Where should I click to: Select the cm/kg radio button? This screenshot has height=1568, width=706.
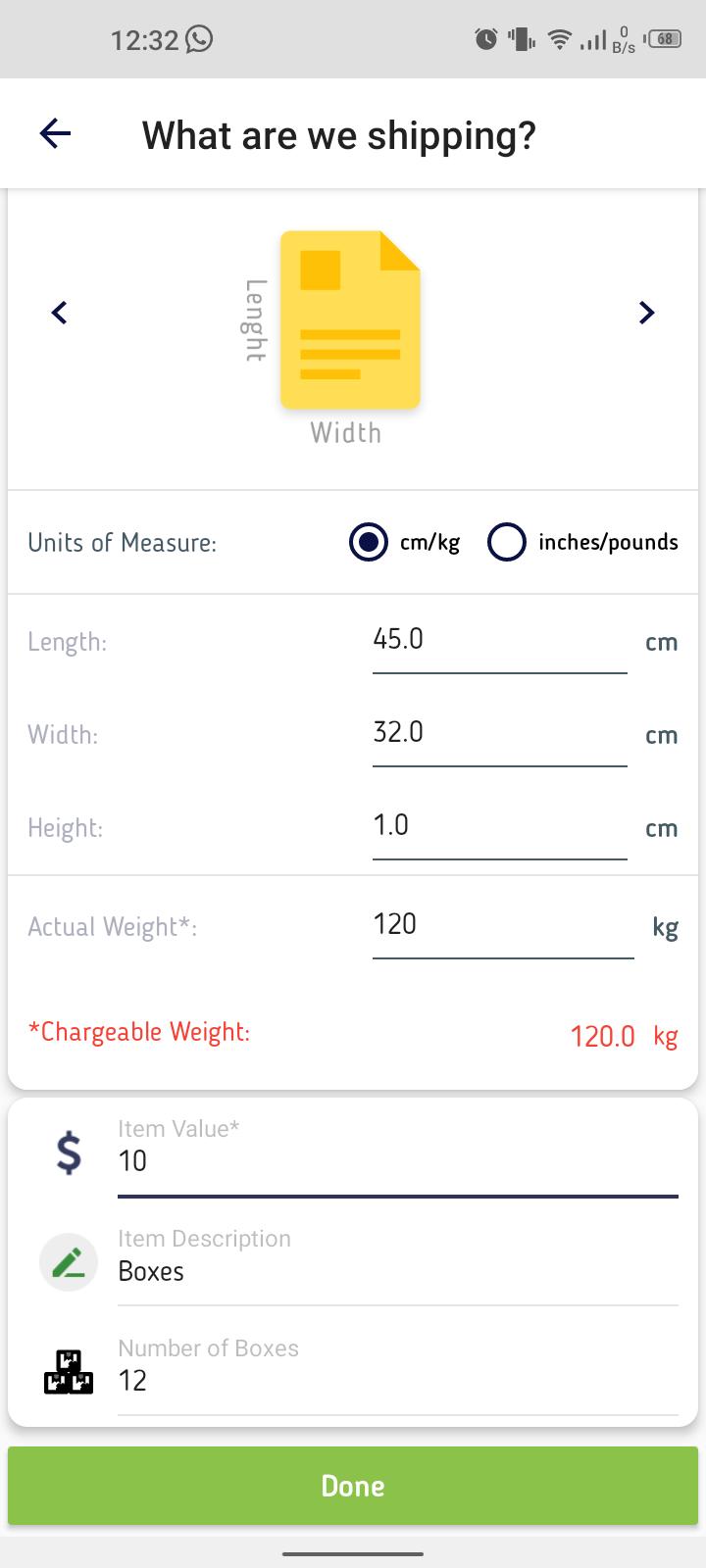(369, 542)
